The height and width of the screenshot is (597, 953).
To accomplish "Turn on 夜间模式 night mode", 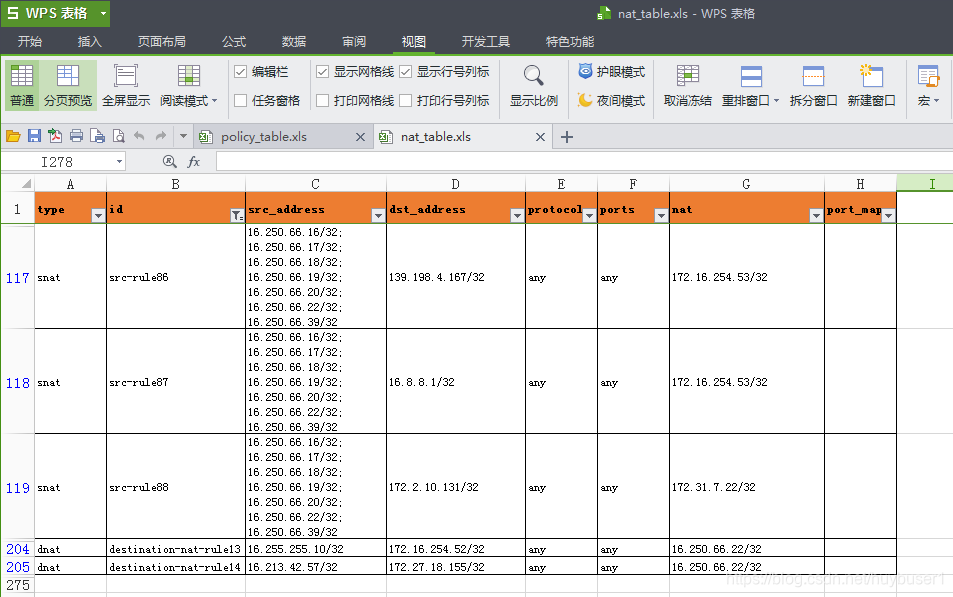I will point(611,100).
